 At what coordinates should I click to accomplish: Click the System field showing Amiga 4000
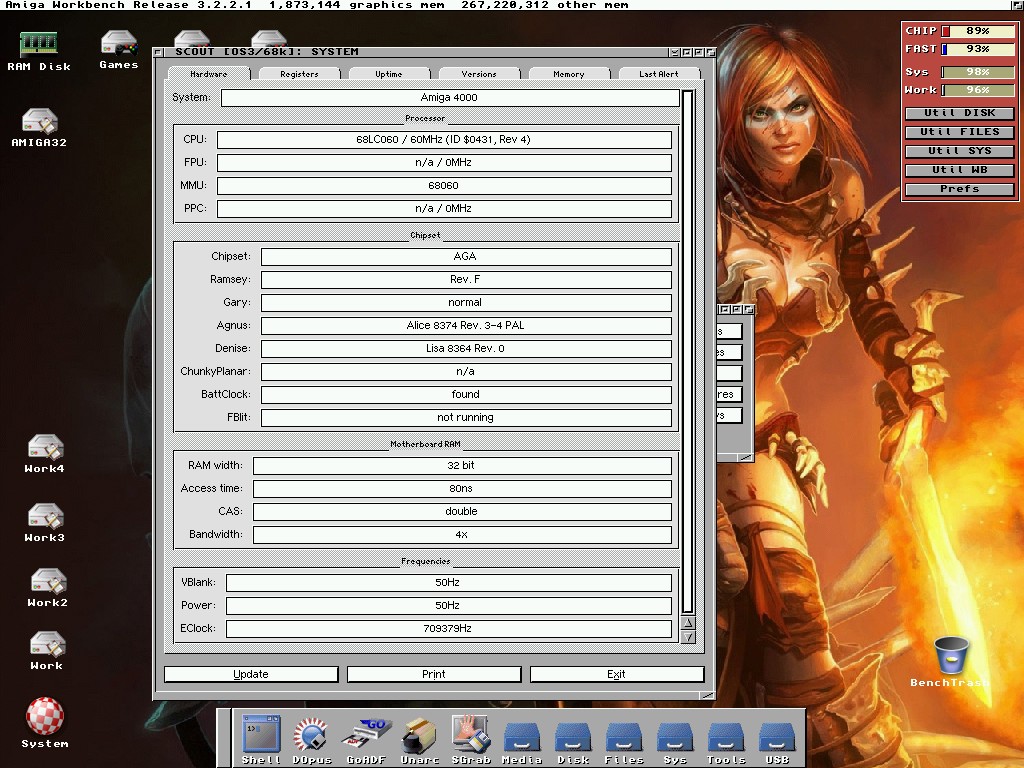(x=450, y=97)
